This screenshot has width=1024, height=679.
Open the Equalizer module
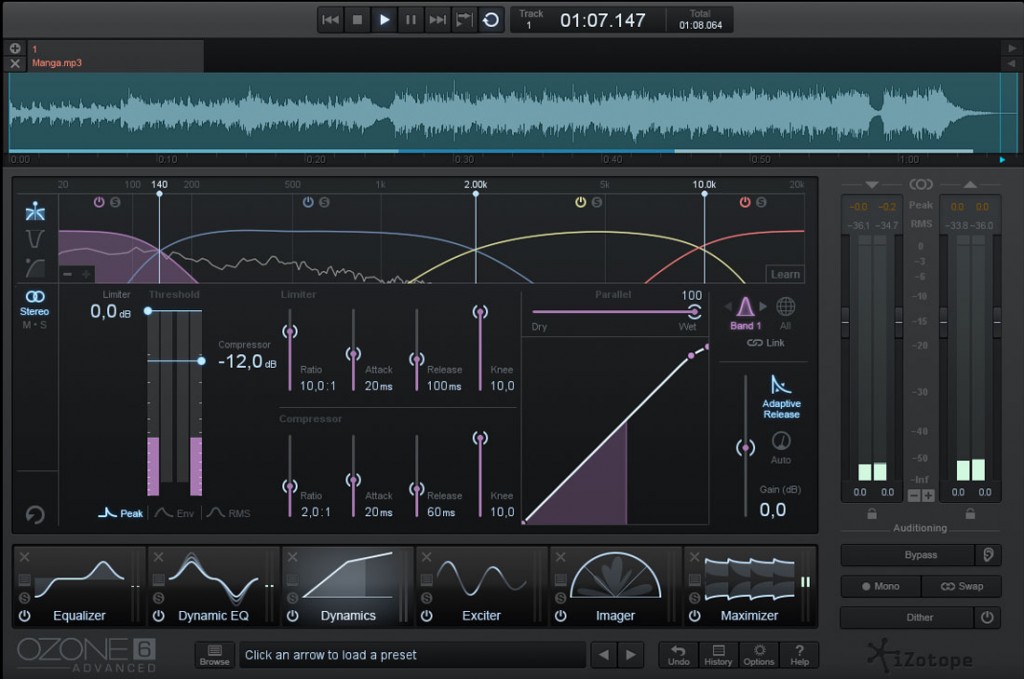(x=79, y=586)
